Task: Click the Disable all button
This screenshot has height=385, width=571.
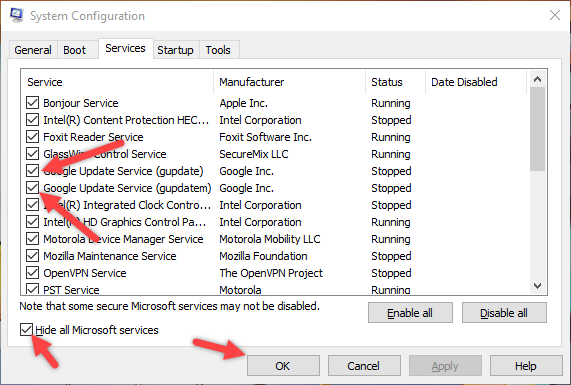Action: coord(504,313)
